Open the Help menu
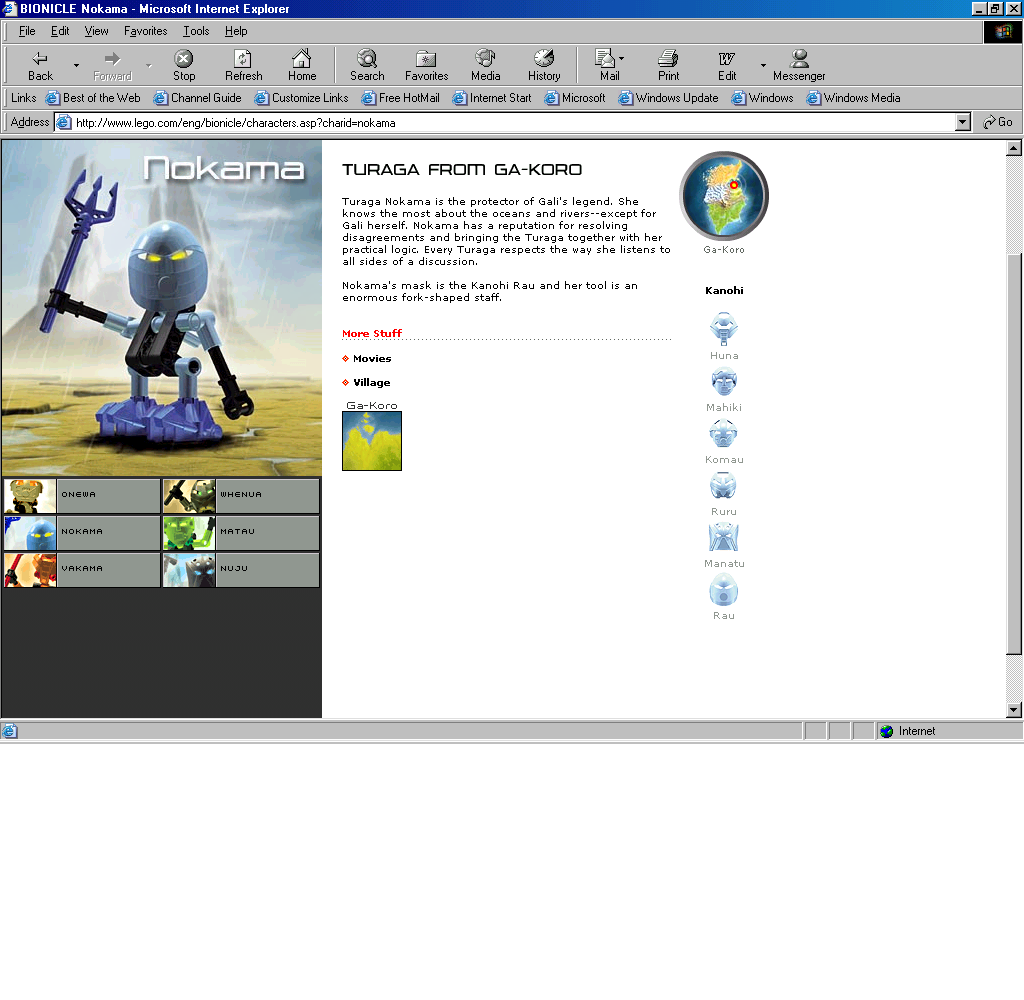The image size is (1024, 1000). 236,31
